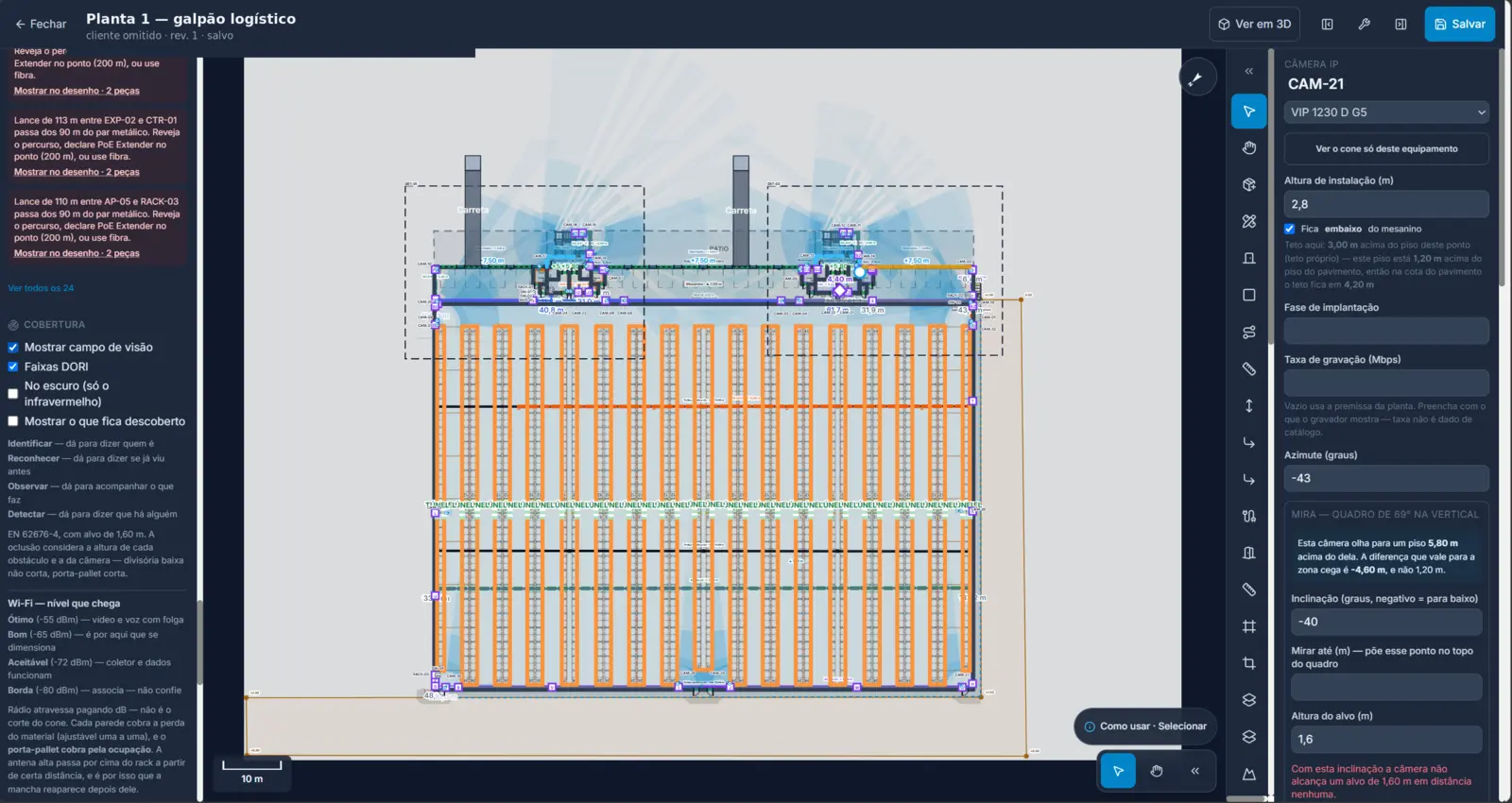Click the compass north indicator on canvas
The width and height of the screenshot is (1512, 803).
[1197, 77]
